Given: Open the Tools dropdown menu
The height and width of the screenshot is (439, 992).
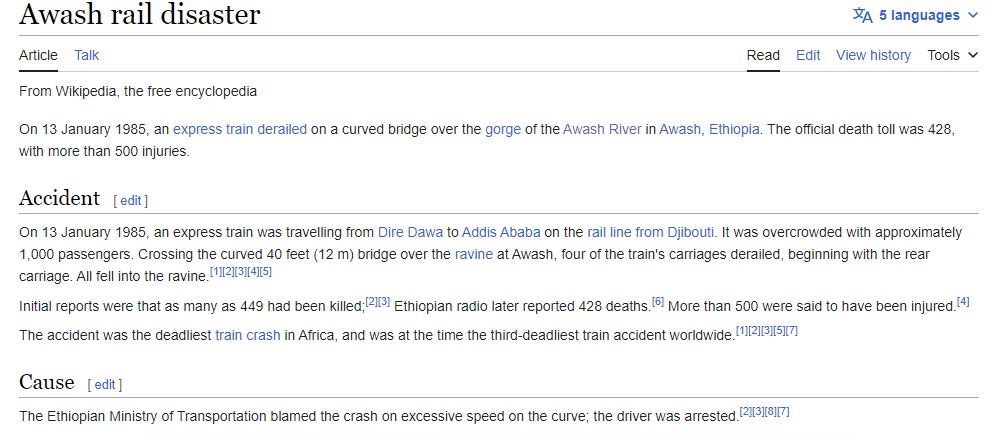Looking at the screenshot, I should (x=952, y=55).
